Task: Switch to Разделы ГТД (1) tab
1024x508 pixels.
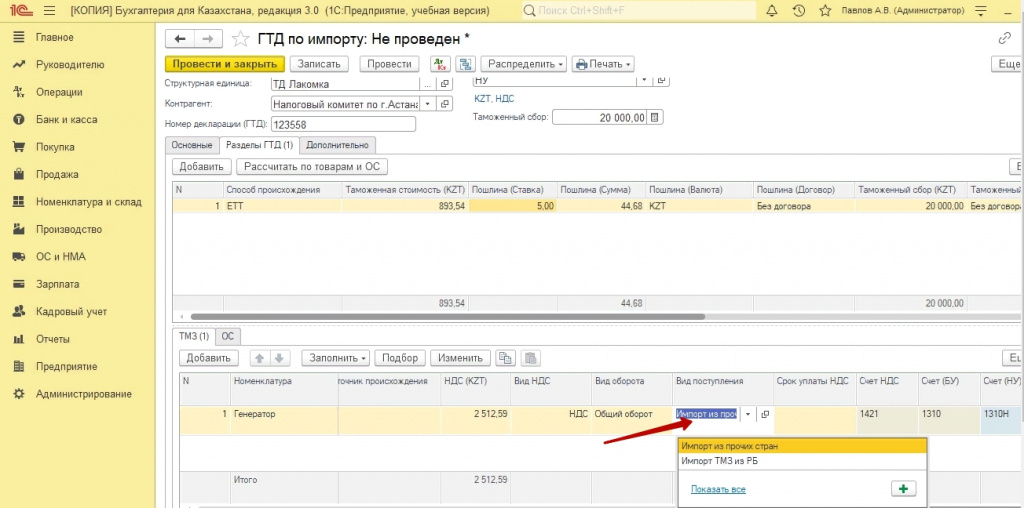Action: point(259,145)
